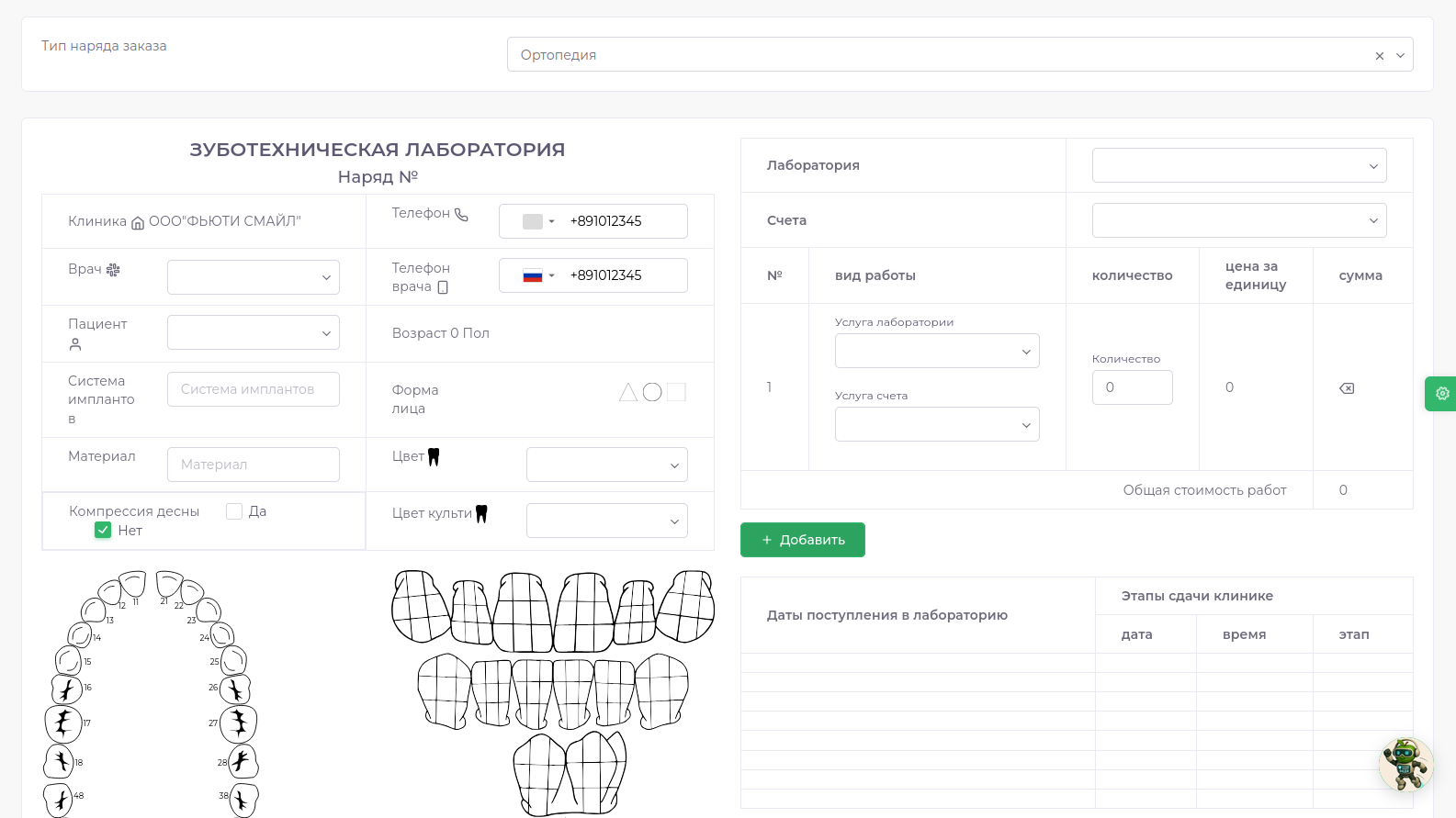Click the triangle face shape icon
This screenshot has height=818, width=1456.
point(628,393)
